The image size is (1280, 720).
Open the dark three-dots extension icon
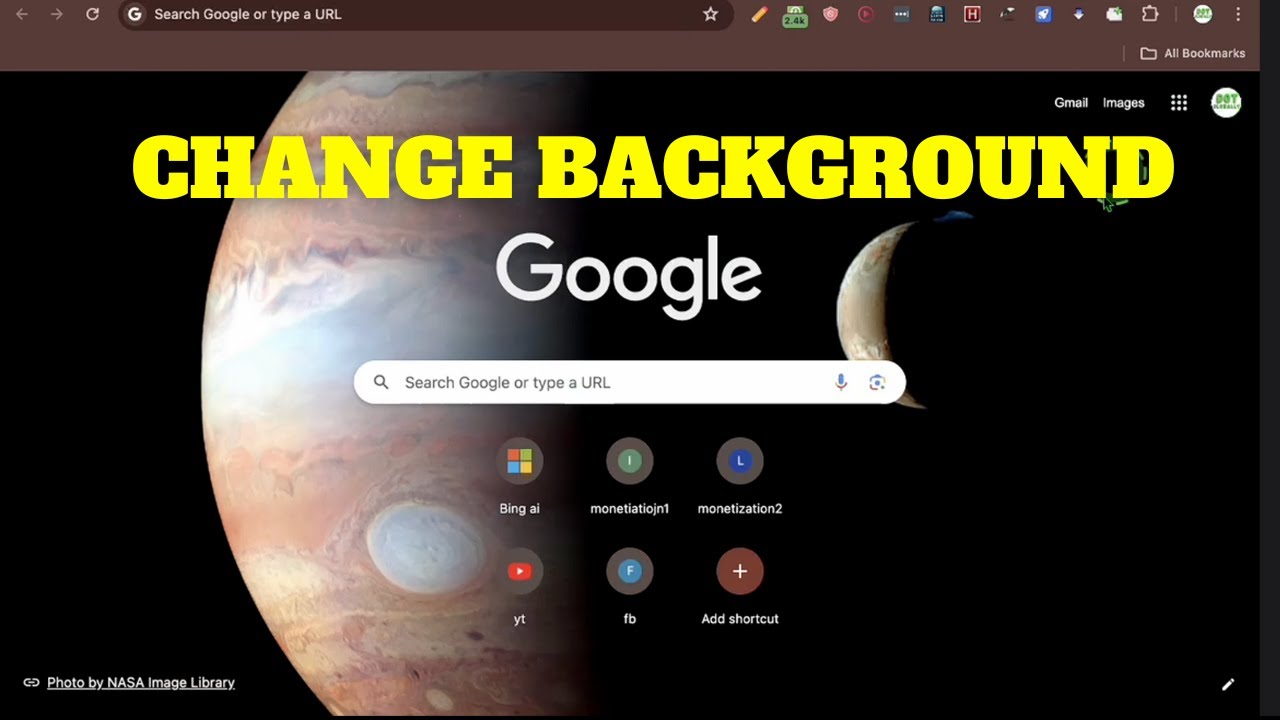click(902, 14)
